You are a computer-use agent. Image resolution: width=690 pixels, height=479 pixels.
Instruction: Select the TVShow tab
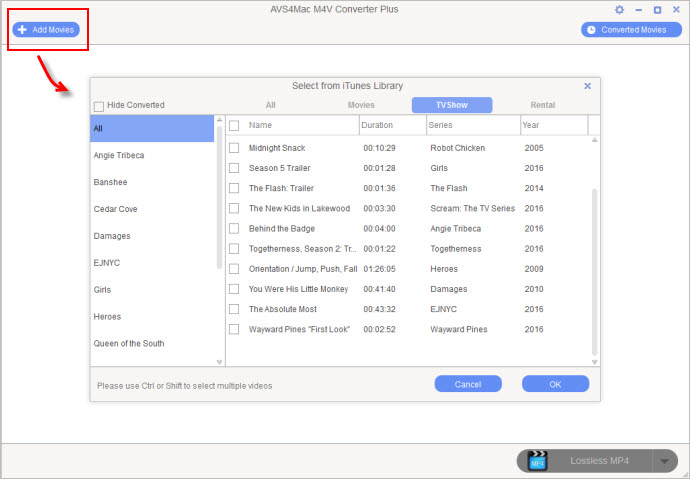coord(452,105)
